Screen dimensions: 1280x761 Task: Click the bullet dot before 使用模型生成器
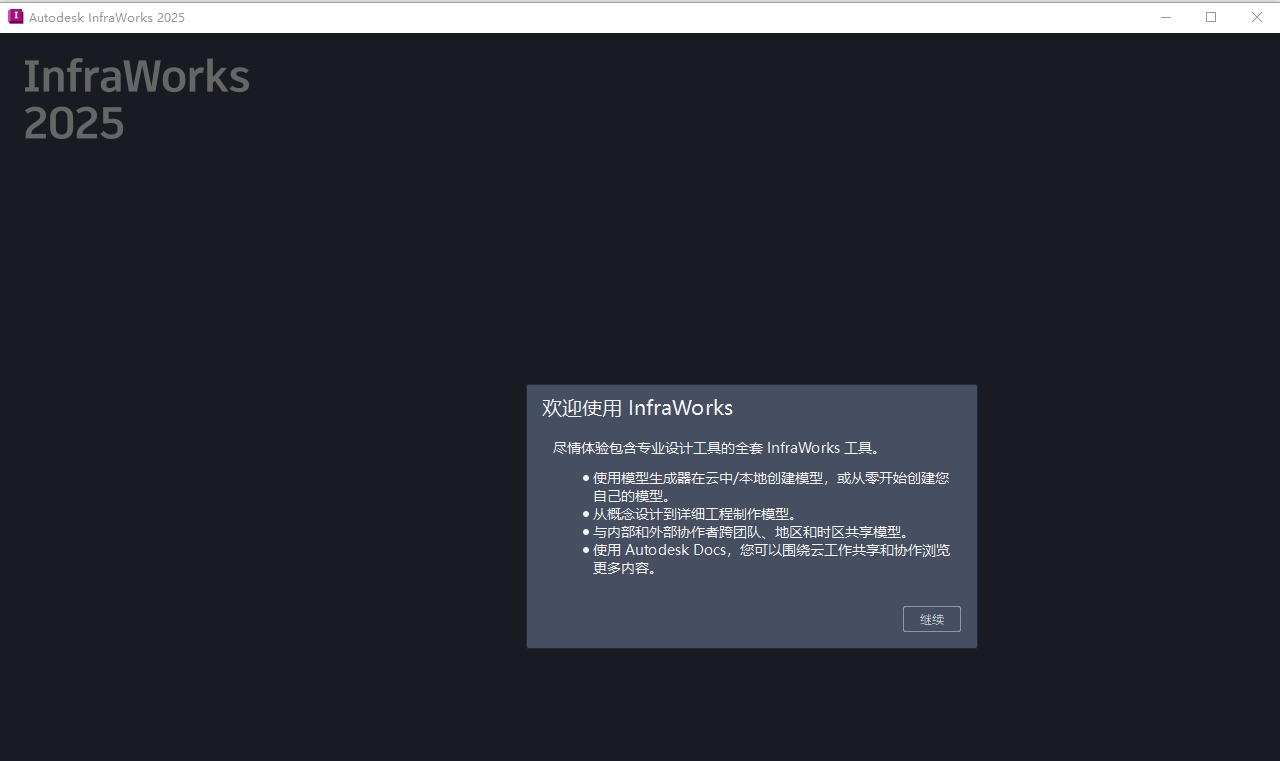pos(586,478)
